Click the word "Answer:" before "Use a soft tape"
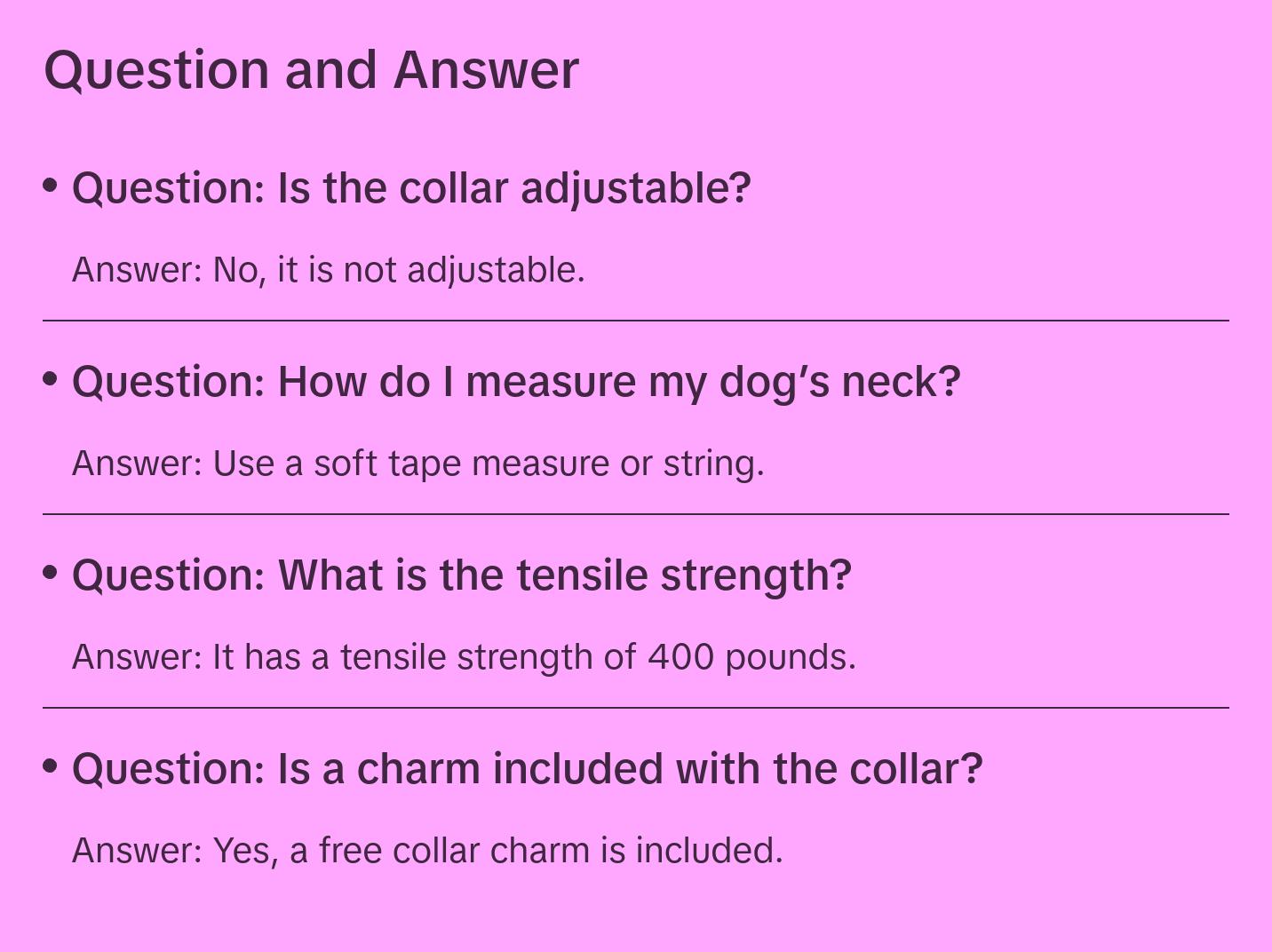Viewport: 1272px width, 952px height. pyautogui.click(x=138, y=464)
